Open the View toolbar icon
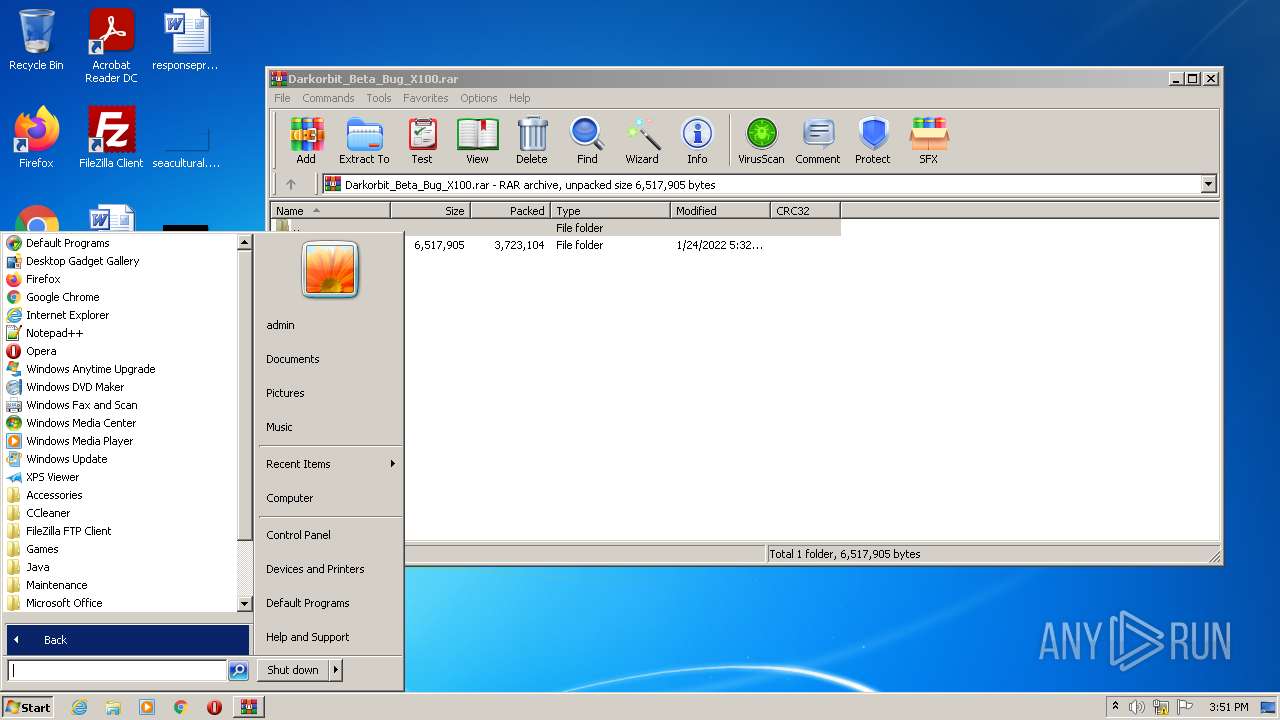This screenshot has width=1280, height=720. 477,140
